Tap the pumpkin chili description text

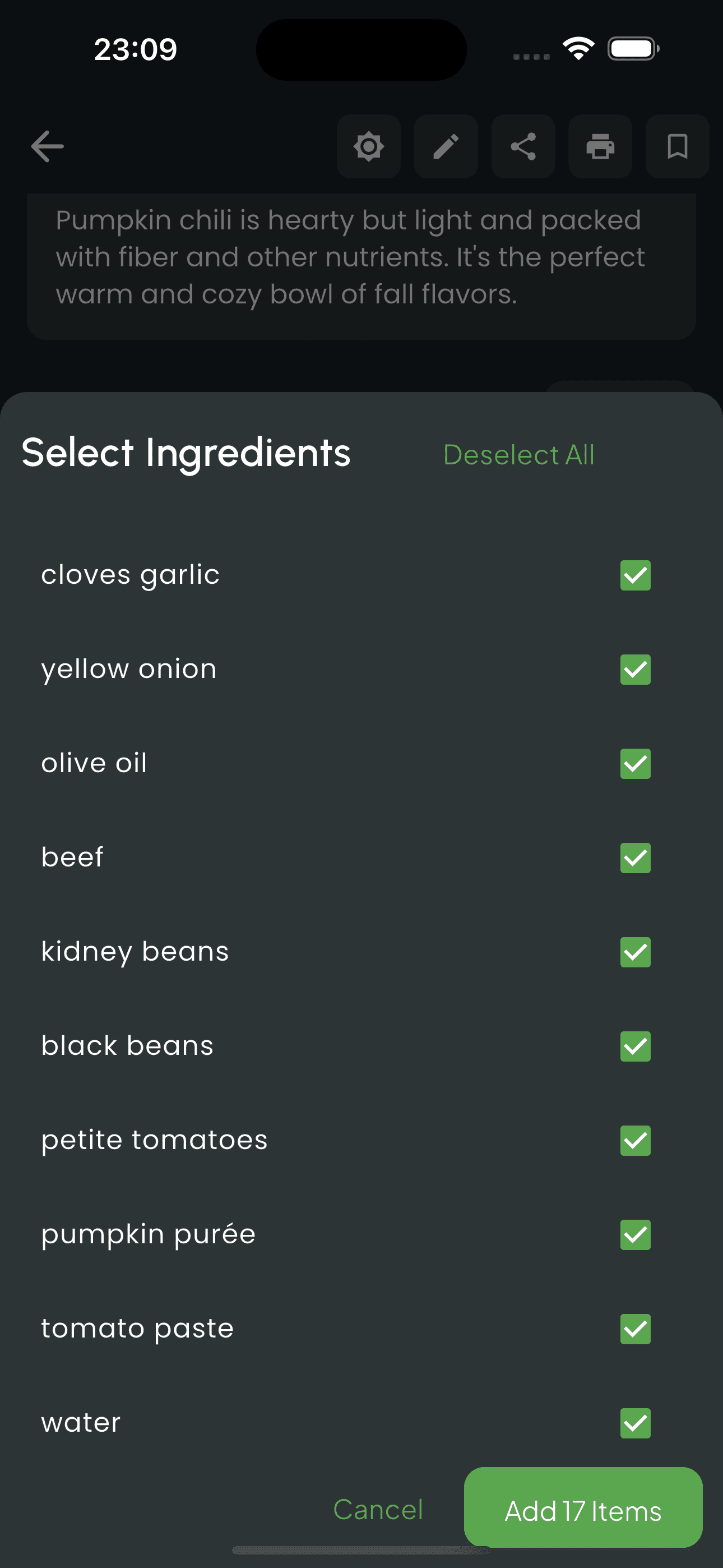point(361,257)
